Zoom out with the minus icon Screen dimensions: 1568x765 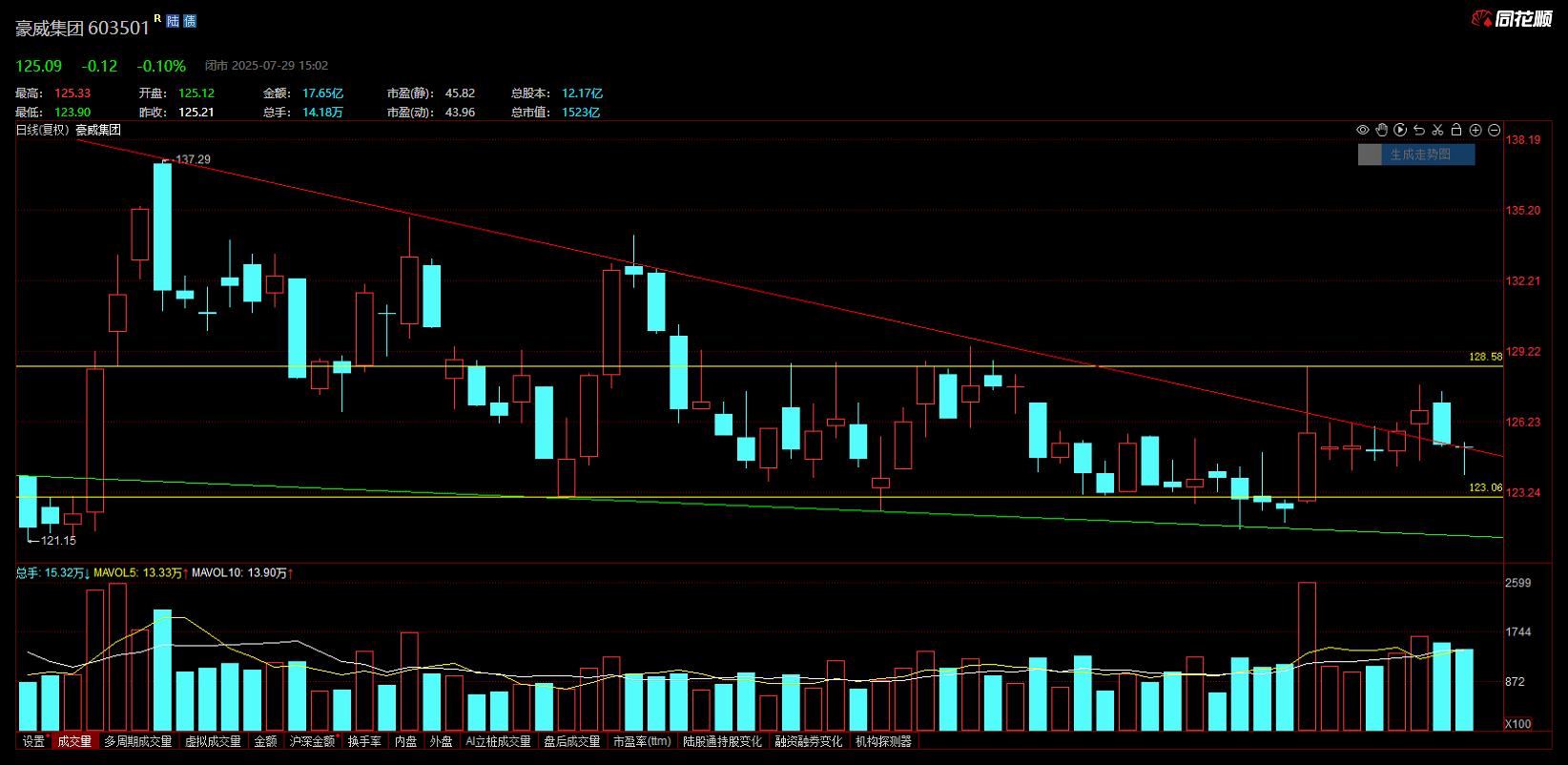click(x=1495, y=130)
